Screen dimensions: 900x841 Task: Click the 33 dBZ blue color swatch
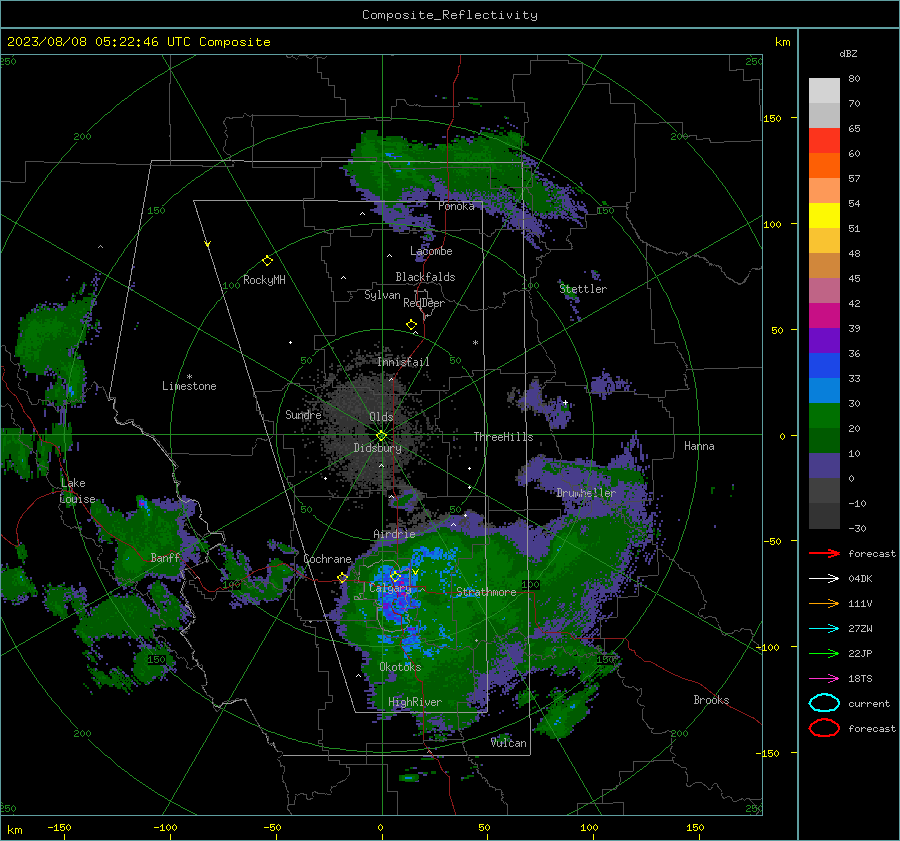pyautogui.click(x=824, y=365)
